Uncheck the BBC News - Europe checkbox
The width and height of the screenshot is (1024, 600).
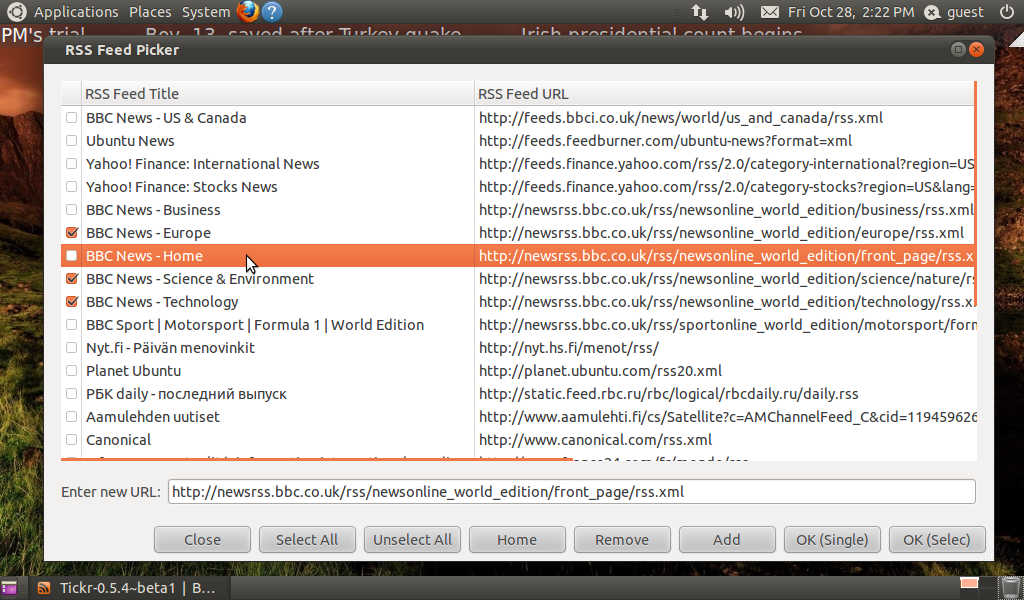pyautogui.click(x=71, y=233)
